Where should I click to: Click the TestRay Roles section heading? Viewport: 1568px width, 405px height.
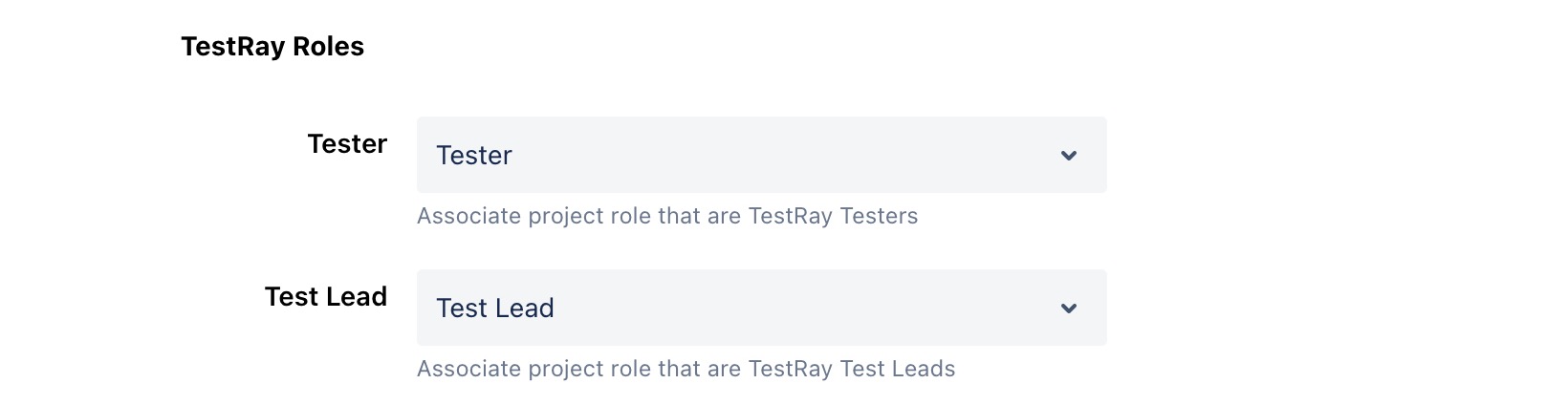pyautogui.click(x=272, y=47)
